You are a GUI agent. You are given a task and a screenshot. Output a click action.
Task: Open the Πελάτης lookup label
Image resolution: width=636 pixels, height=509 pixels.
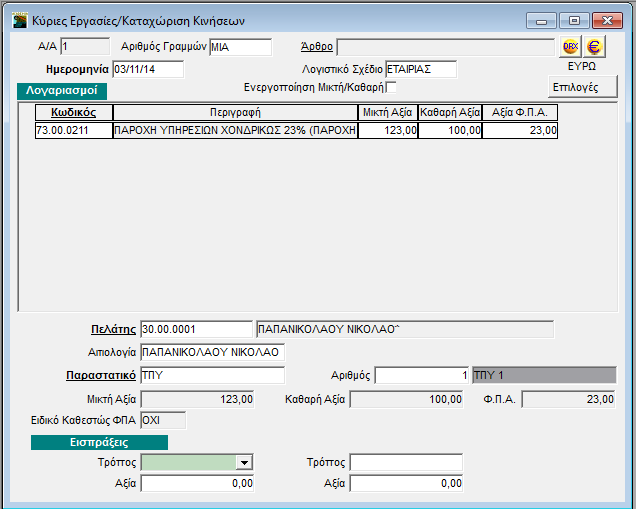point(113,329)
